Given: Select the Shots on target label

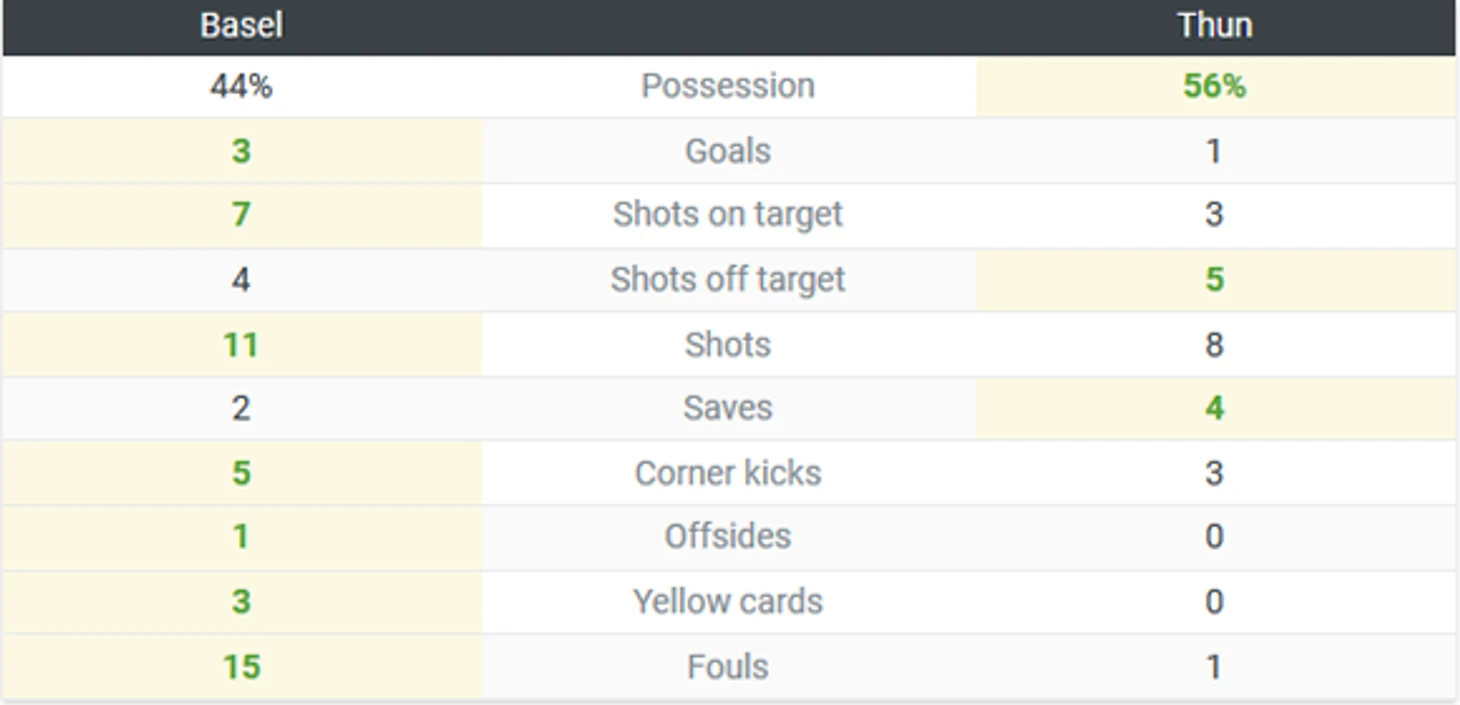Looking at the screenshot, I should 728,214.
